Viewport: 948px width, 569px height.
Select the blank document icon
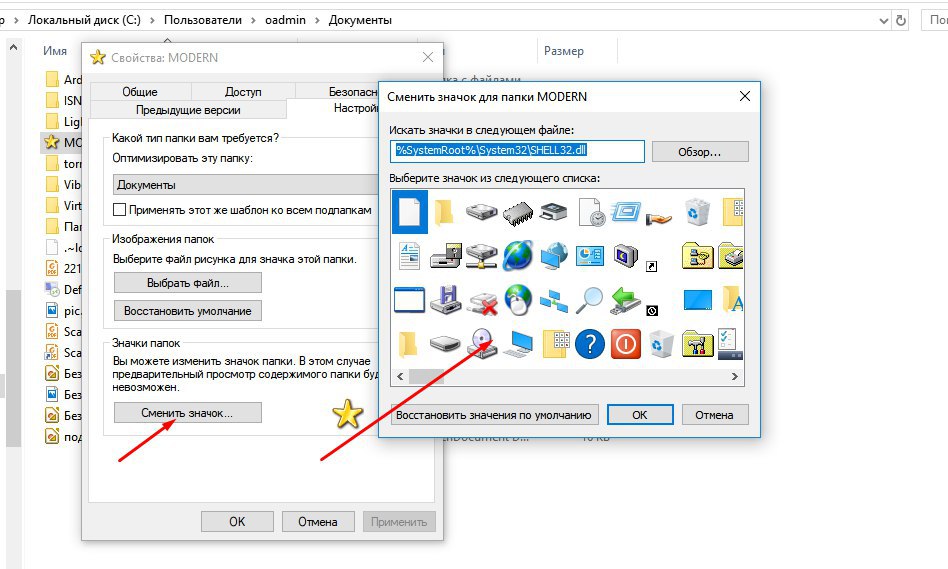(409, 212)
